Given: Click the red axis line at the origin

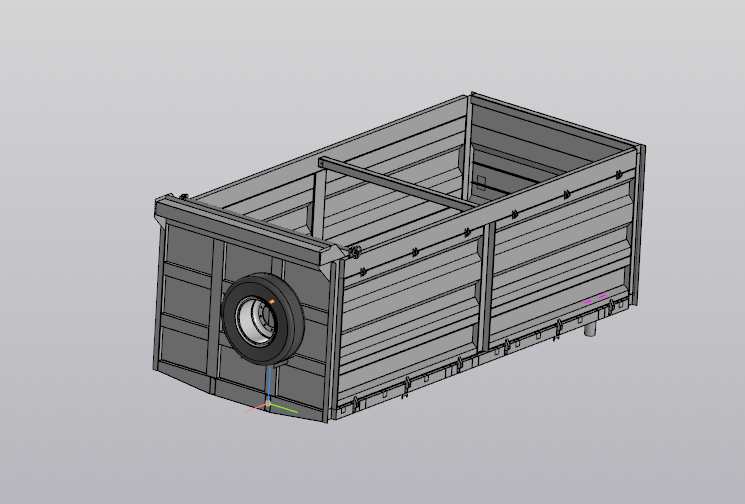Looking at the screenshot, I should pyautogui.click(x=256, y=408).
